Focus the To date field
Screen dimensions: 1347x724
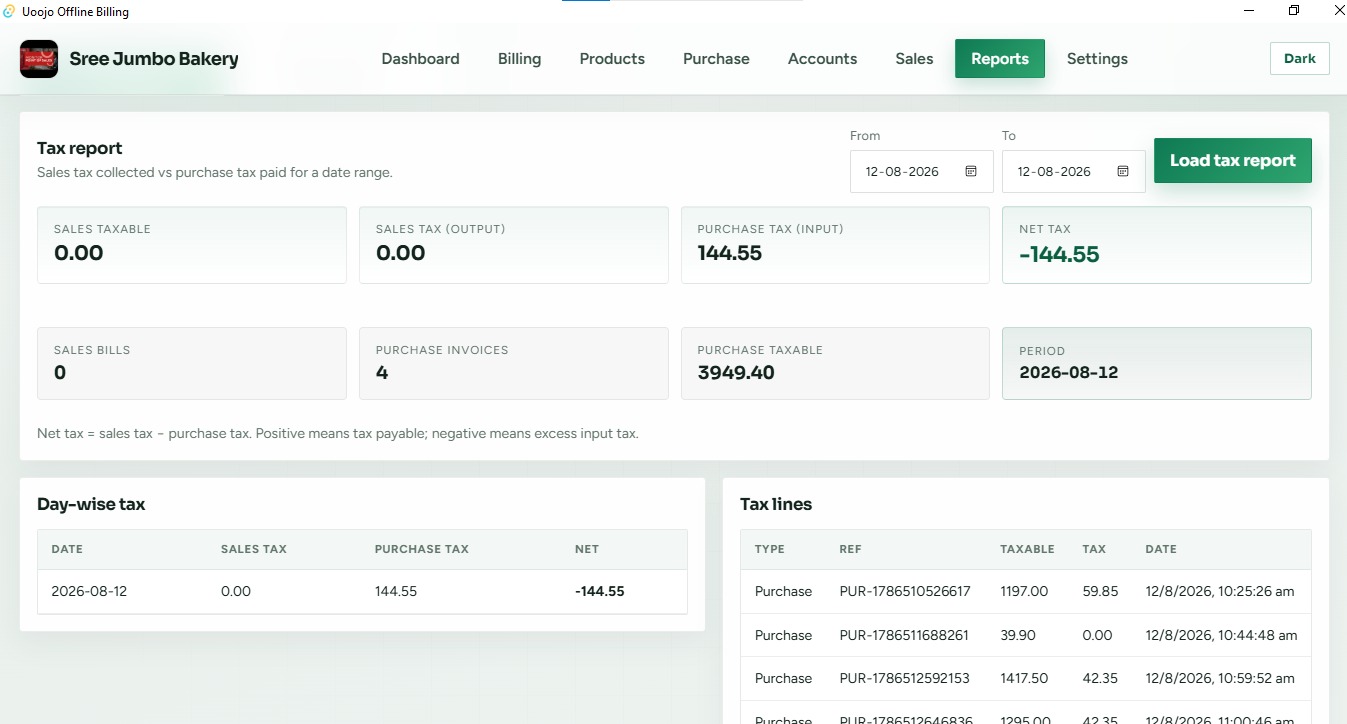click(1074, 172)
